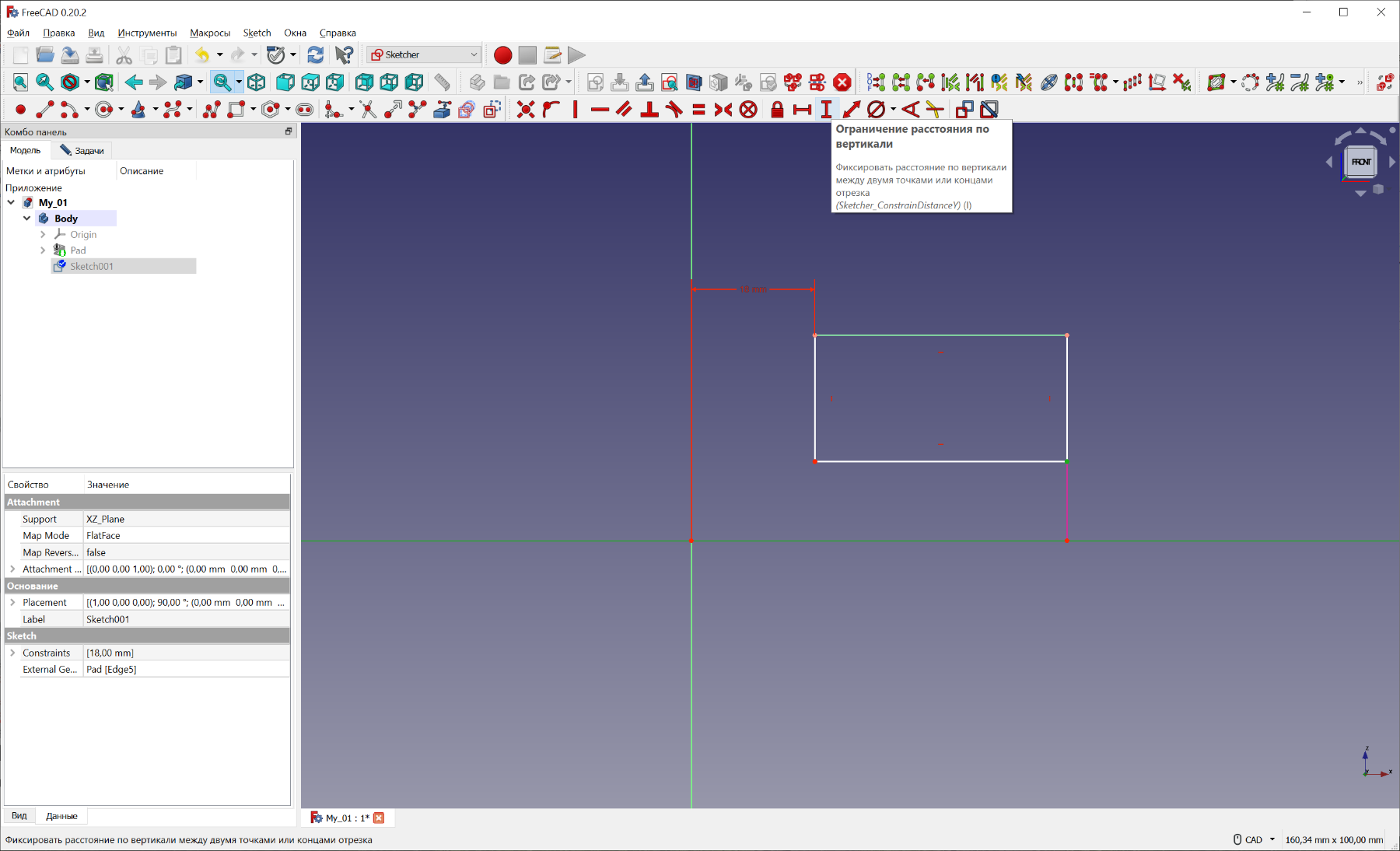
Task: Toggle construction geometry mode
Action: click(492, 110)
